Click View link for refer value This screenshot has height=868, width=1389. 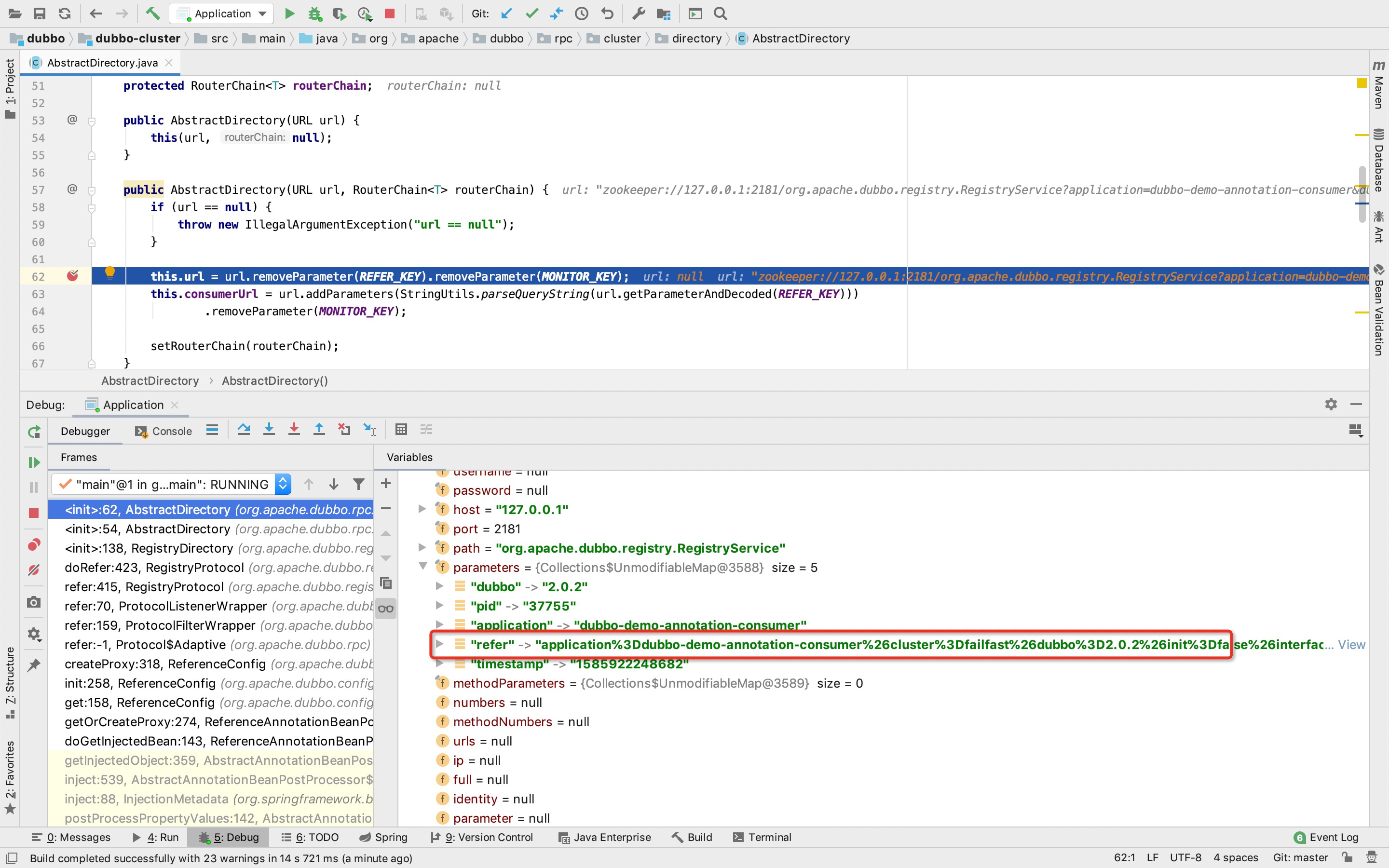[1351, 645]
